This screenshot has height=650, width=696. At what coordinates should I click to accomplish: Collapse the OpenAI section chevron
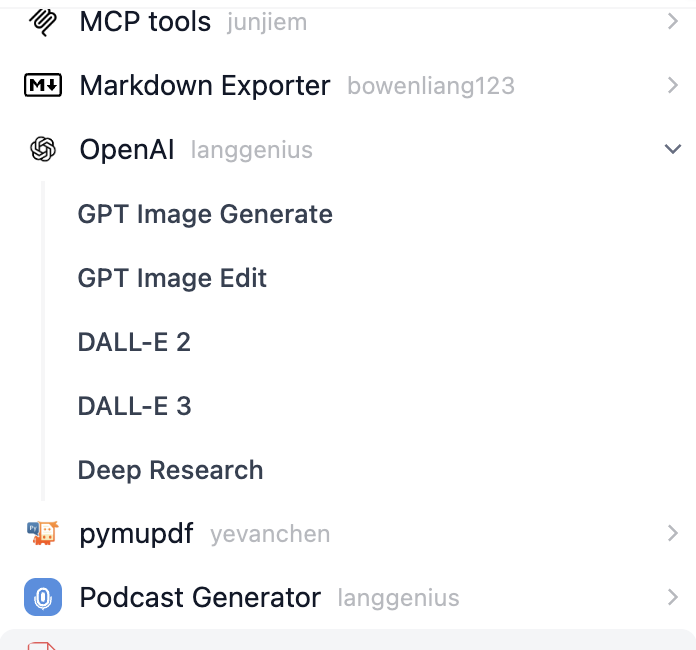click(x=673, y=150)
